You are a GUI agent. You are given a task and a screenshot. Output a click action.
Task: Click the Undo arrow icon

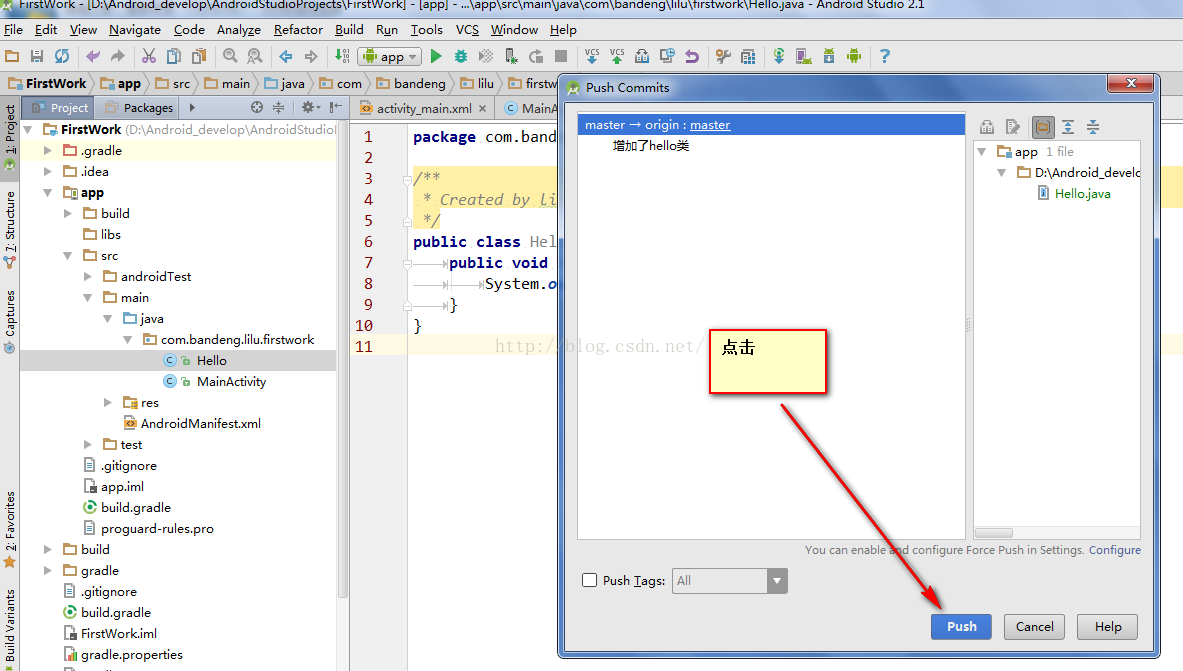click(x=93, y=57)
